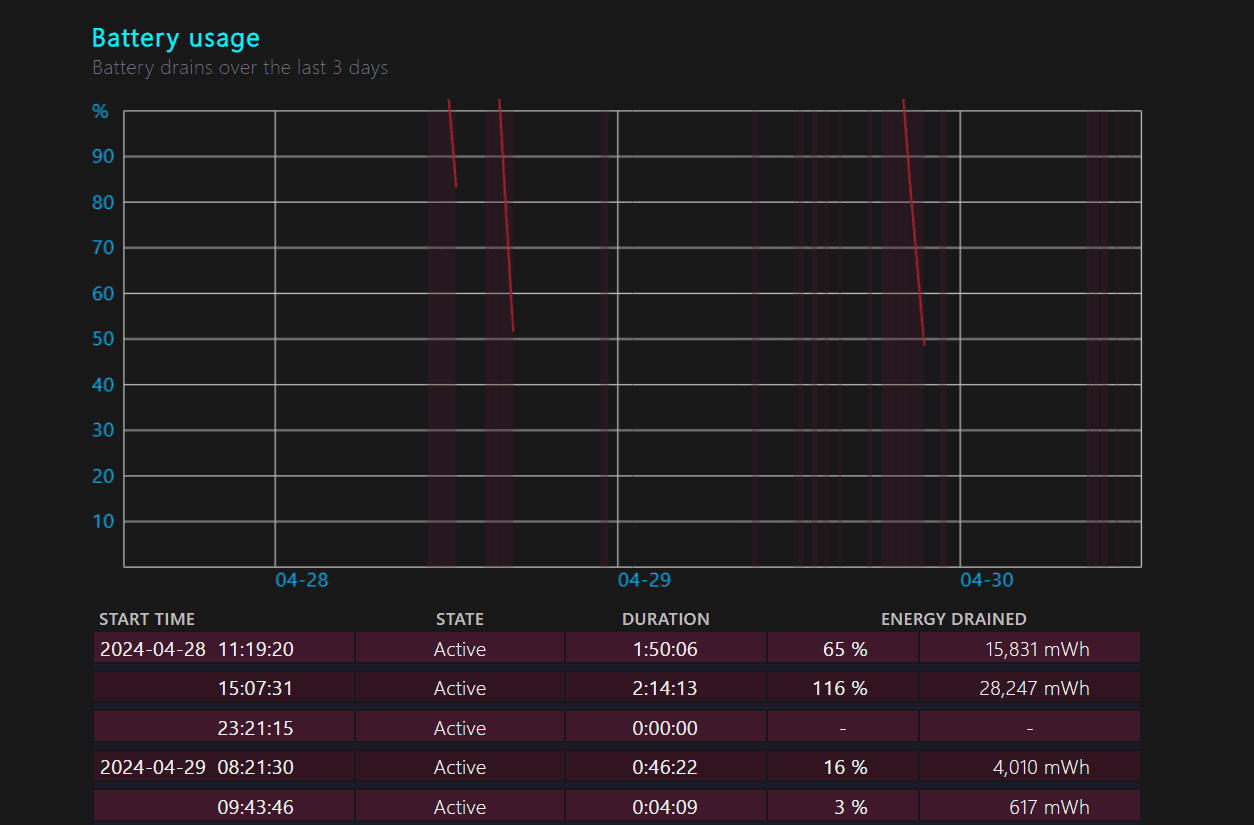Select the 04-30 date label on chart axis
This screenshot has height=825, width=1254.
coord(987,580)
